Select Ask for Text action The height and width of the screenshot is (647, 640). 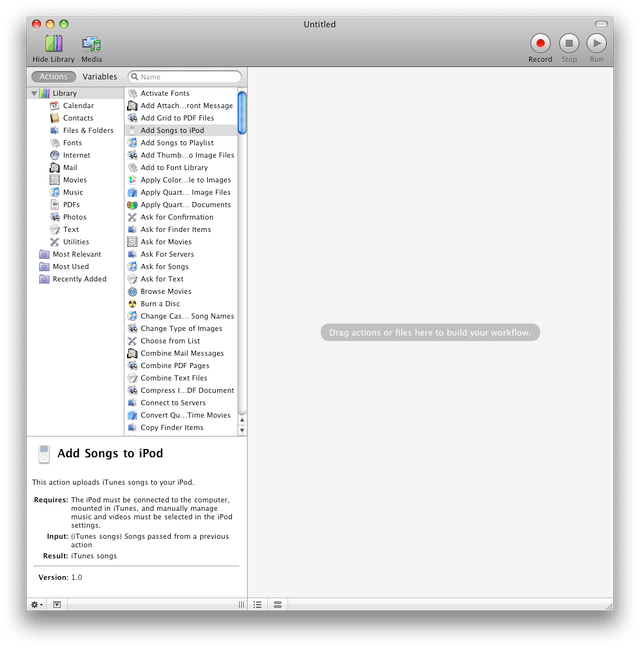tap(181, 279)
